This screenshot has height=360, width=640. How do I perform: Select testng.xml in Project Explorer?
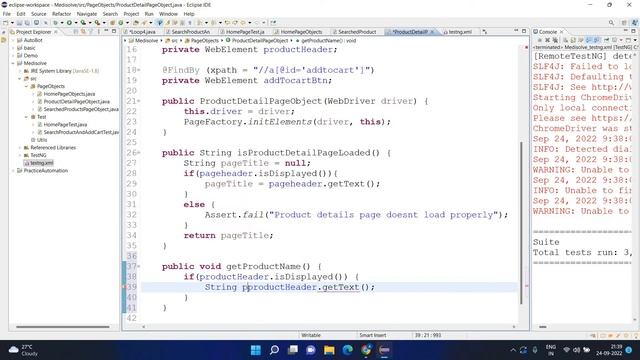click(x=42, y=163)
